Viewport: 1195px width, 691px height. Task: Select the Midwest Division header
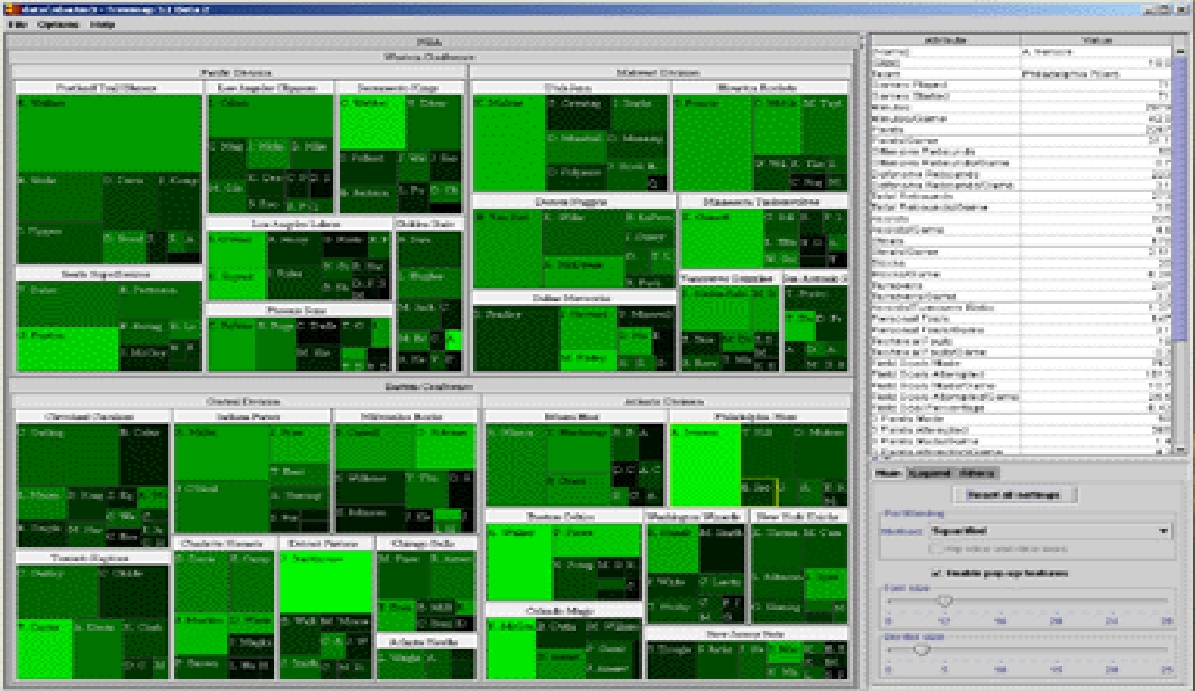click(659, 72)
